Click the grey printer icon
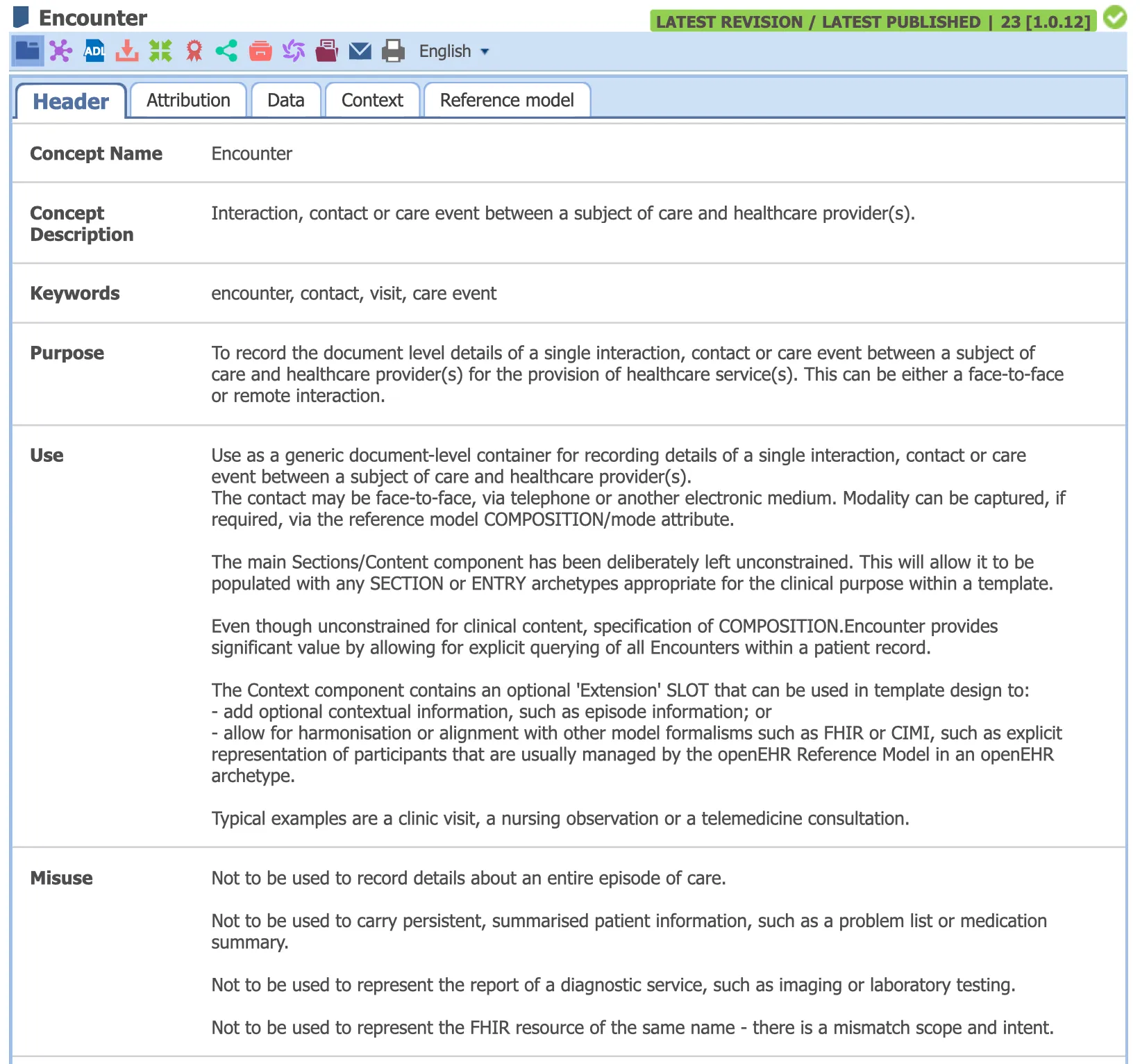 click(x=393, y=51)
